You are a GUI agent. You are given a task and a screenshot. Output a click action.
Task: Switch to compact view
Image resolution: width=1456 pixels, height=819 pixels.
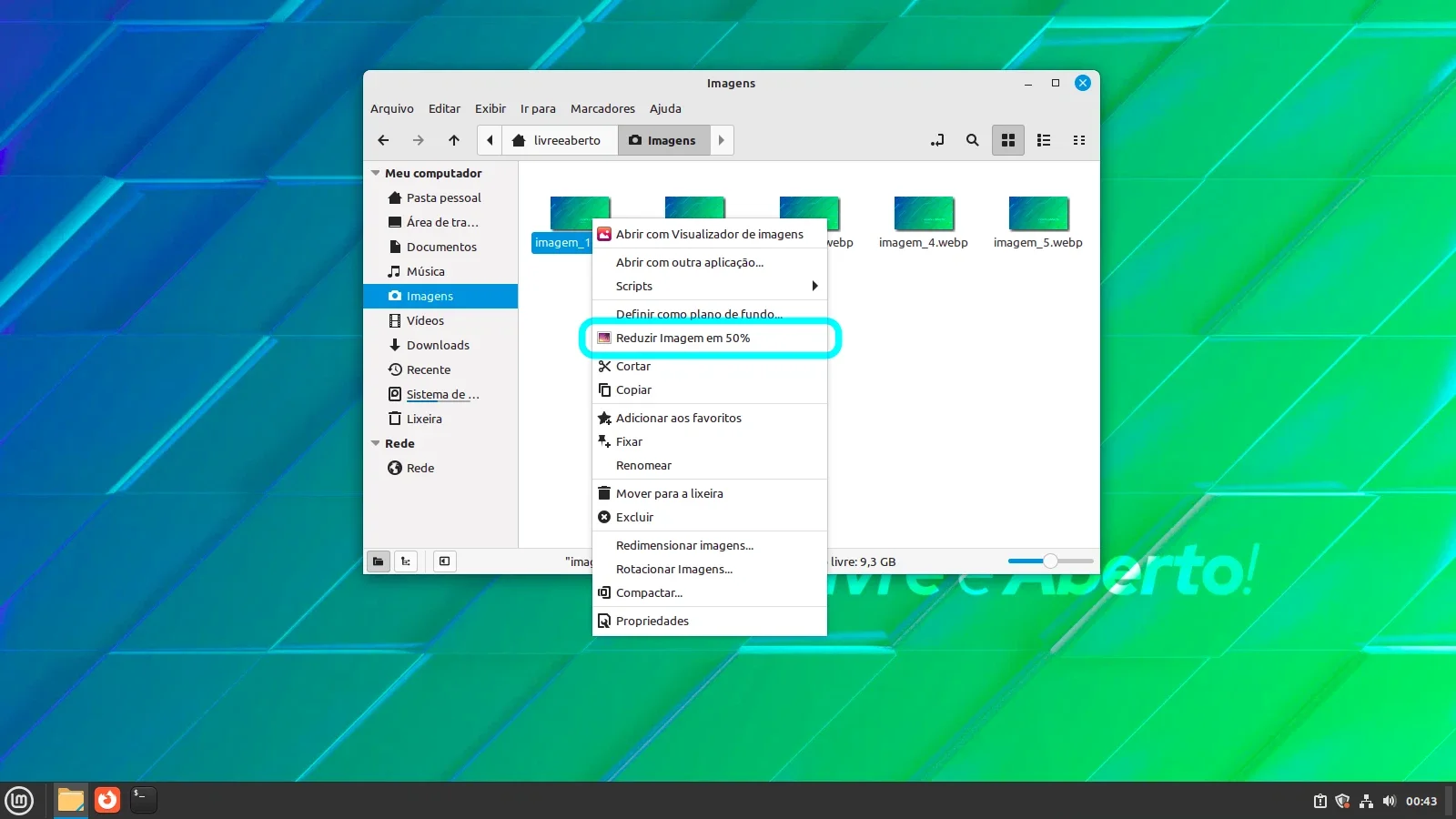coord(1079,140)
